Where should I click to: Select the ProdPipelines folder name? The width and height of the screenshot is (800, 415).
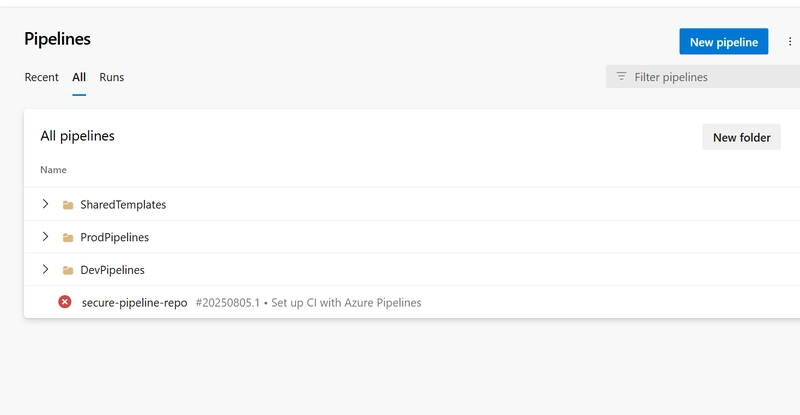pyautogui.click(x=114, y=237)
